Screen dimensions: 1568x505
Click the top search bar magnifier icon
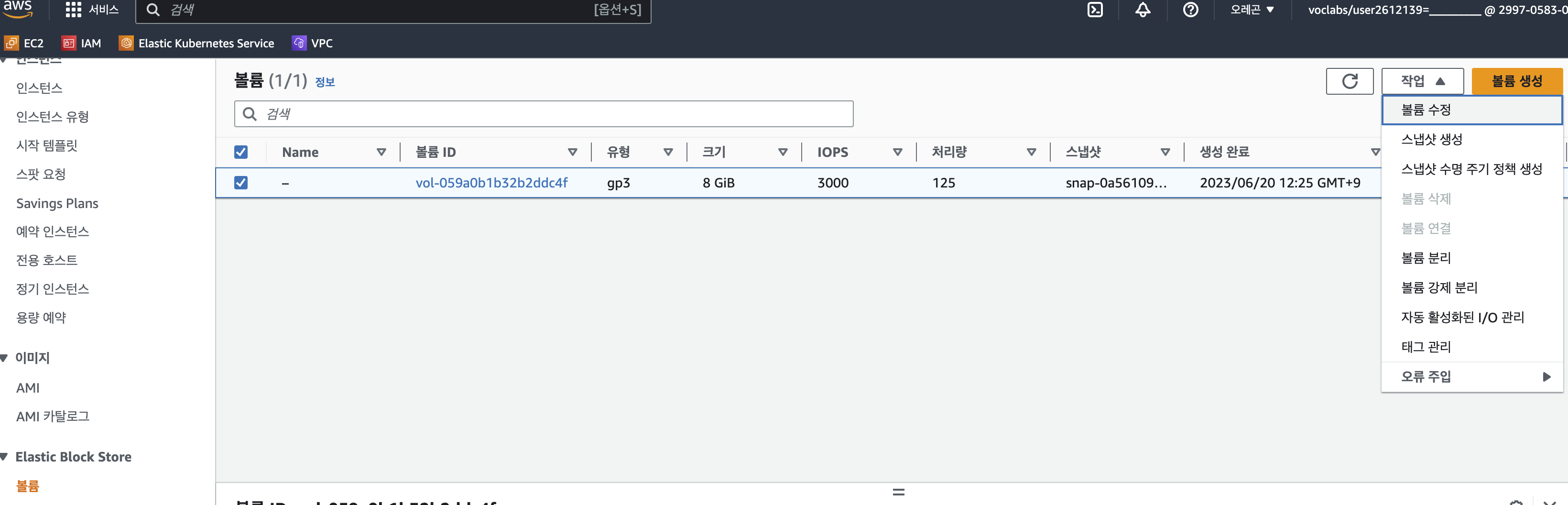pyautogui.click(x=153, y=10)
